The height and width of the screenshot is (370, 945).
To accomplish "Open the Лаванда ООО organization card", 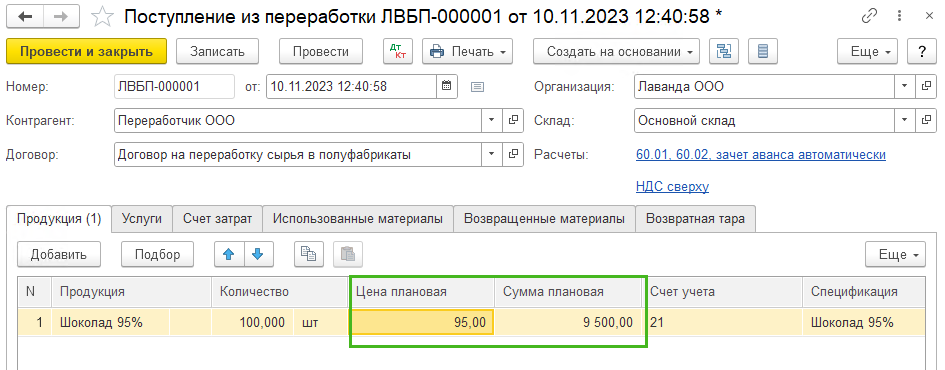I will tap(927, 86).
